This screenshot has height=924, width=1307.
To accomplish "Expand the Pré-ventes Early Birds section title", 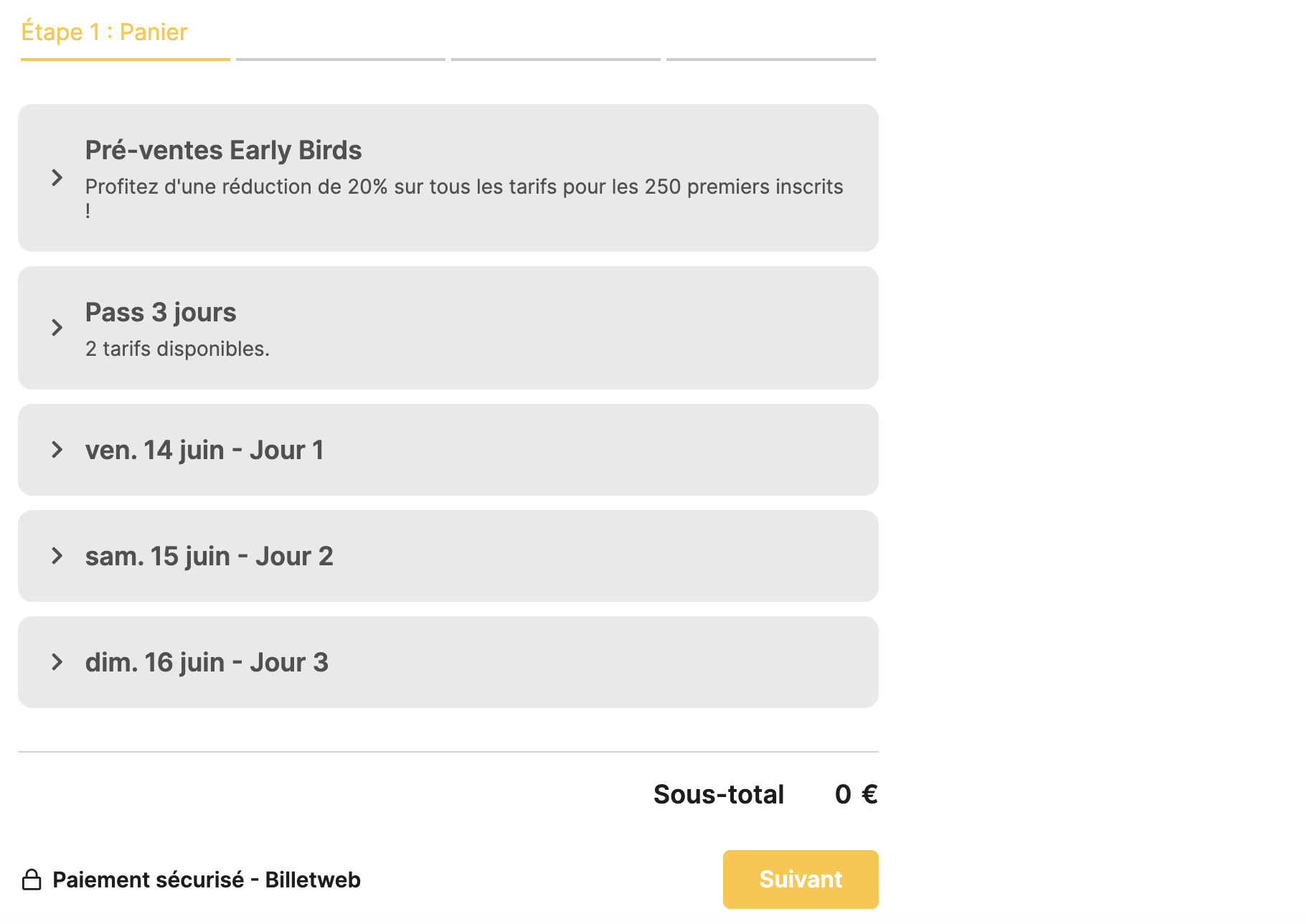I will click(223, 151).
